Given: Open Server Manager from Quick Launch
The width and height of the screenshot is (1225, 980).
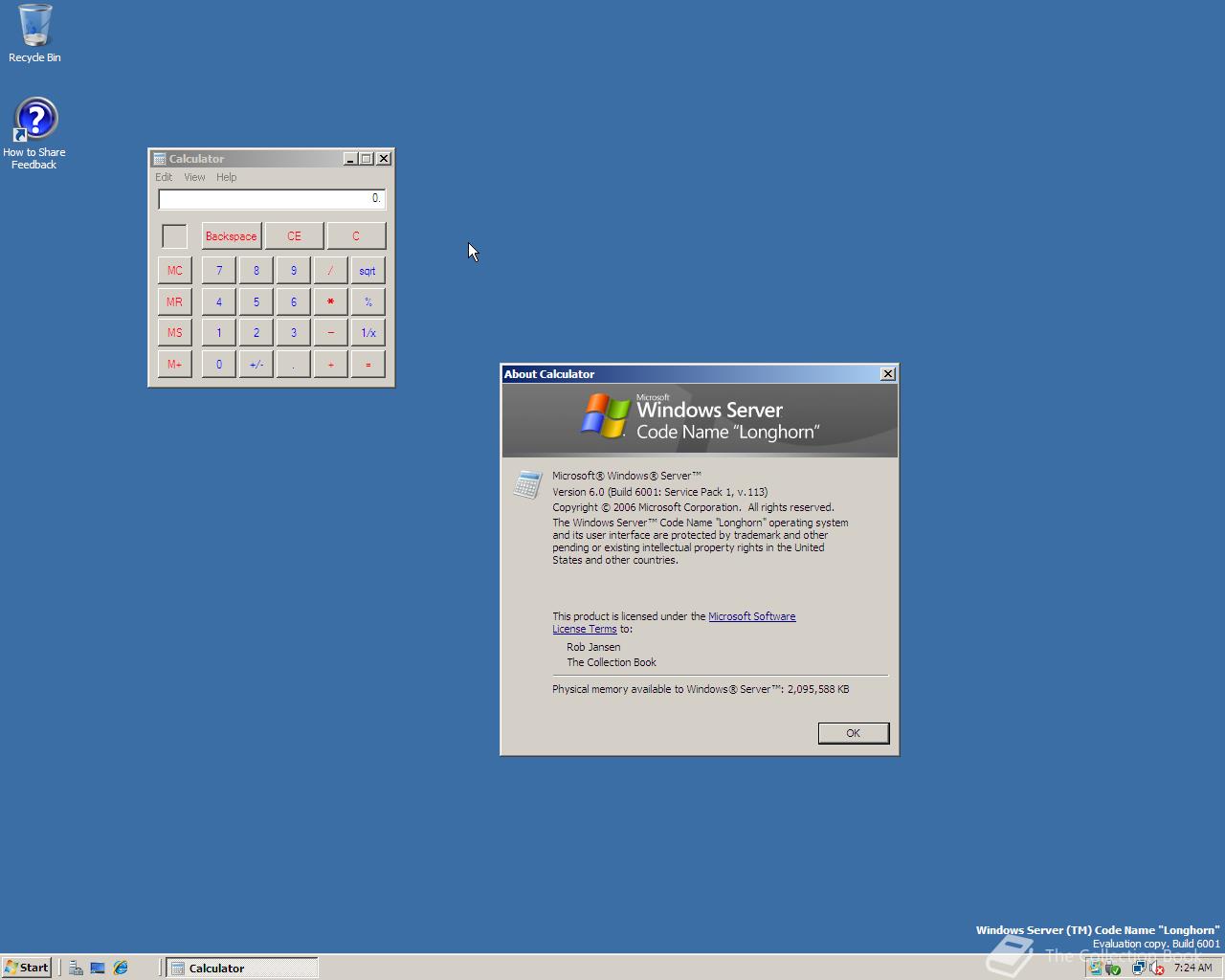Looking at the screenshot, I should 76,968.
